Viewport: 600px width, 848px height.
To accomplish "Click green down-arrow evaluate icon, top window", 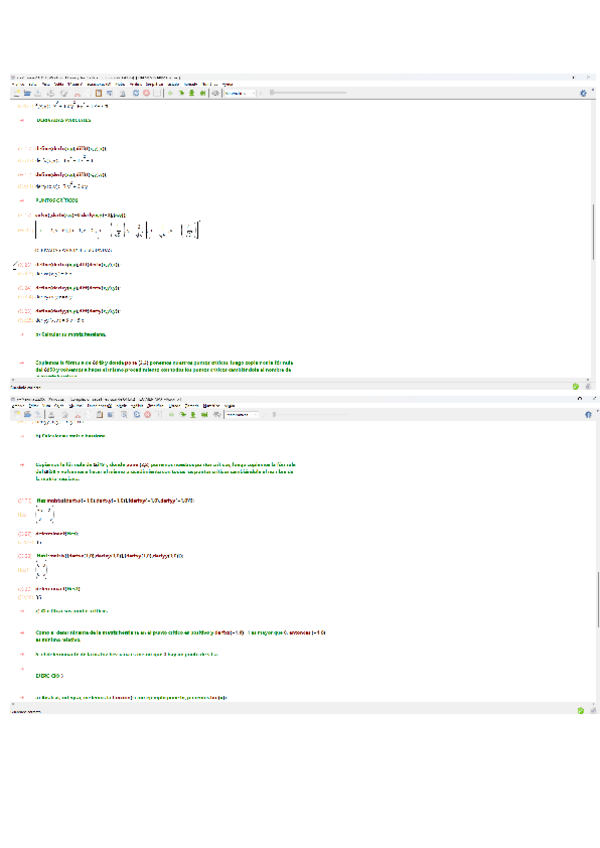I will [192, 93].
